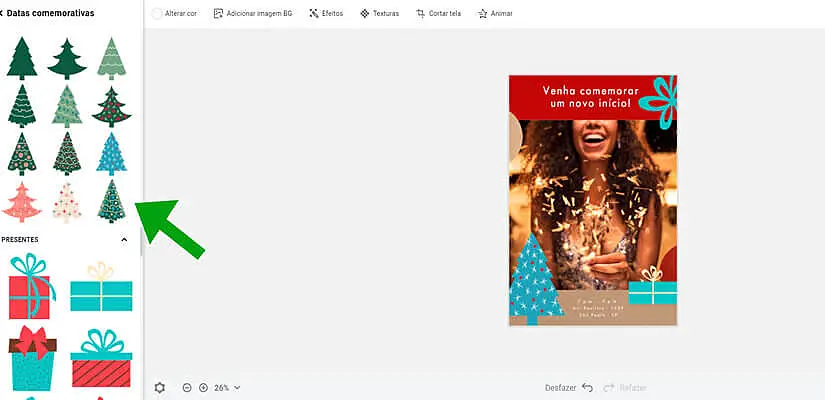Insert the wide-branched dark green tree

pyautogui.click(x=67, y=58)
